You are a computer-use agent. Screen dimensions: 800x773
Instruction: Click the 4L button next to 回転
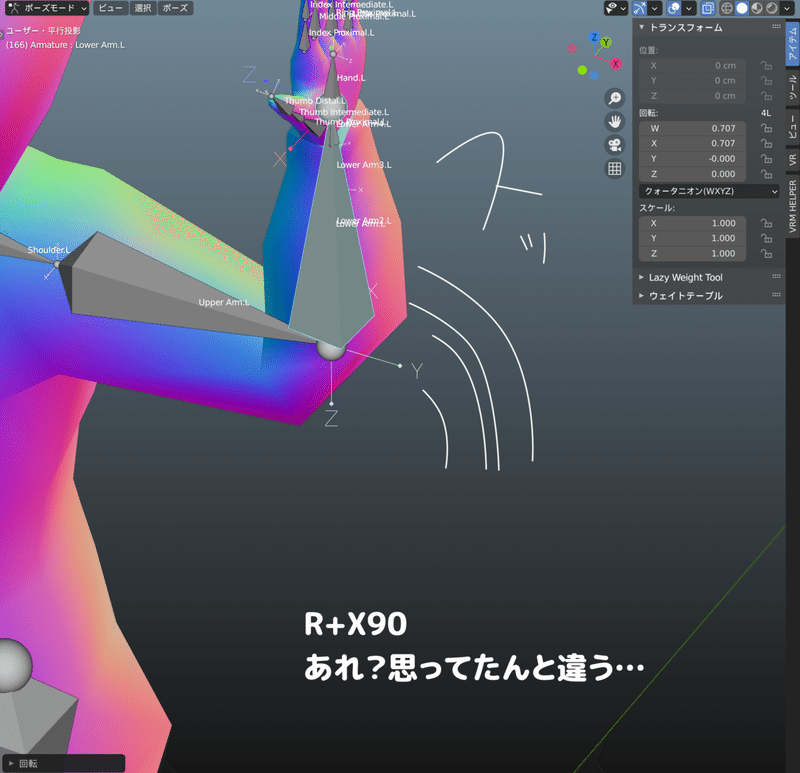(x=765, y=114)
